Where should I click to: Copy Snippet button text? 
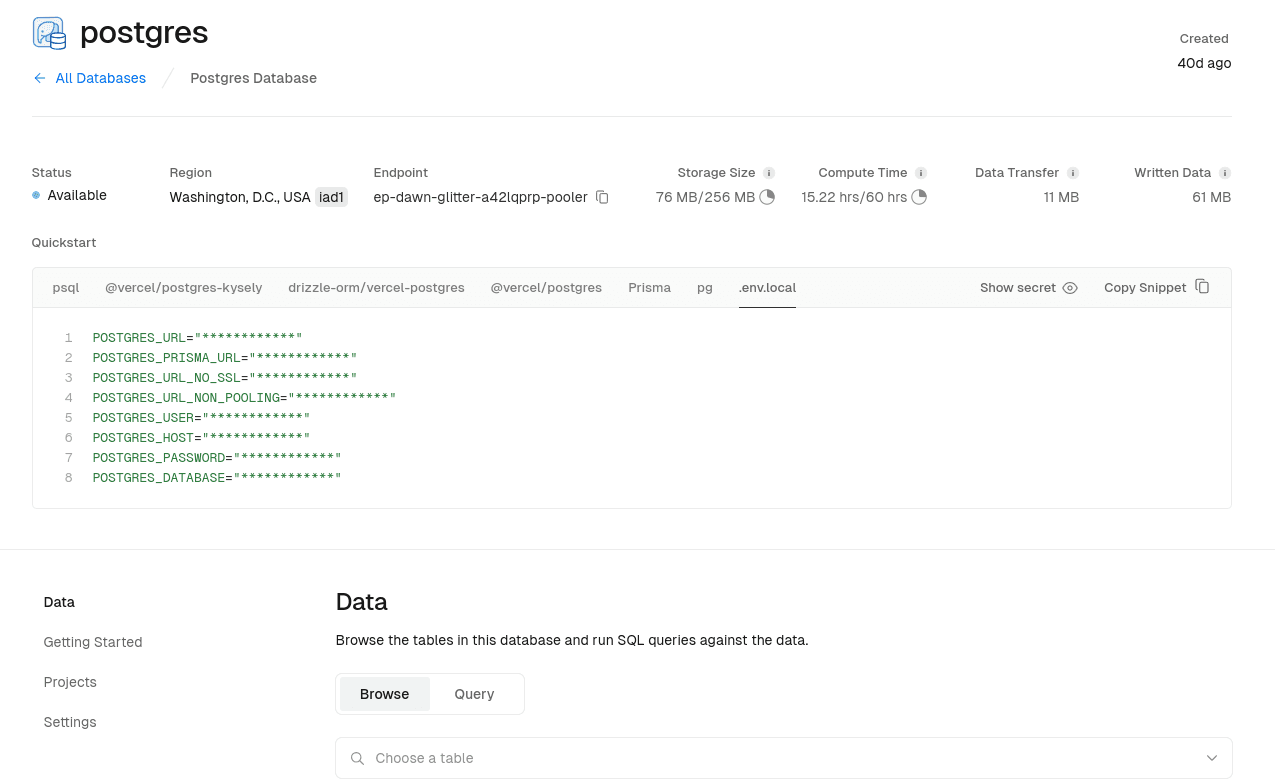click(1145, 288)
